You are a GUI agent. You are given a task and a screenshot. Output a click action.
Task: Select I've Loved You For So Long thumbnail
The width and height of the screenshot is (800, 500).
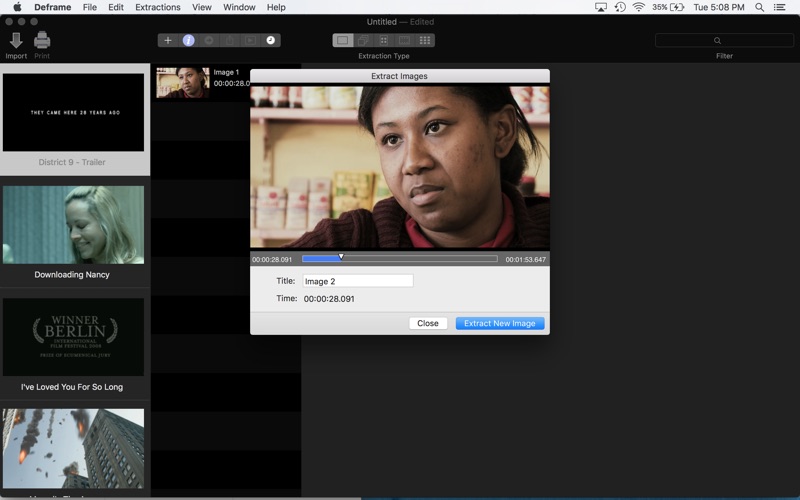pyautogui.click(x=73, y=337)
